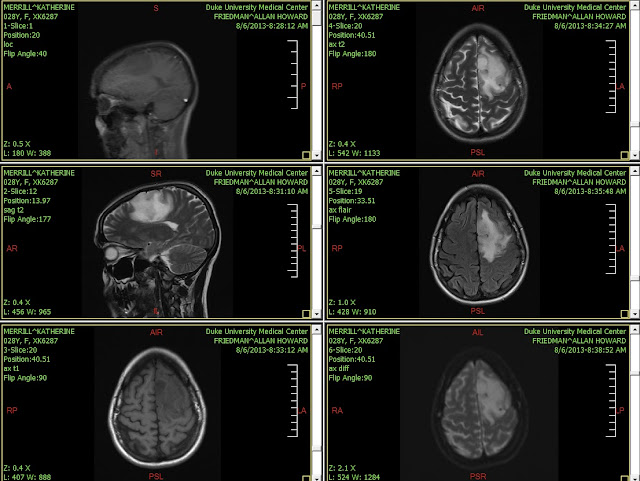Click the scroll up arrow of the loc panel
640x481 pixels.
[317, 6]
